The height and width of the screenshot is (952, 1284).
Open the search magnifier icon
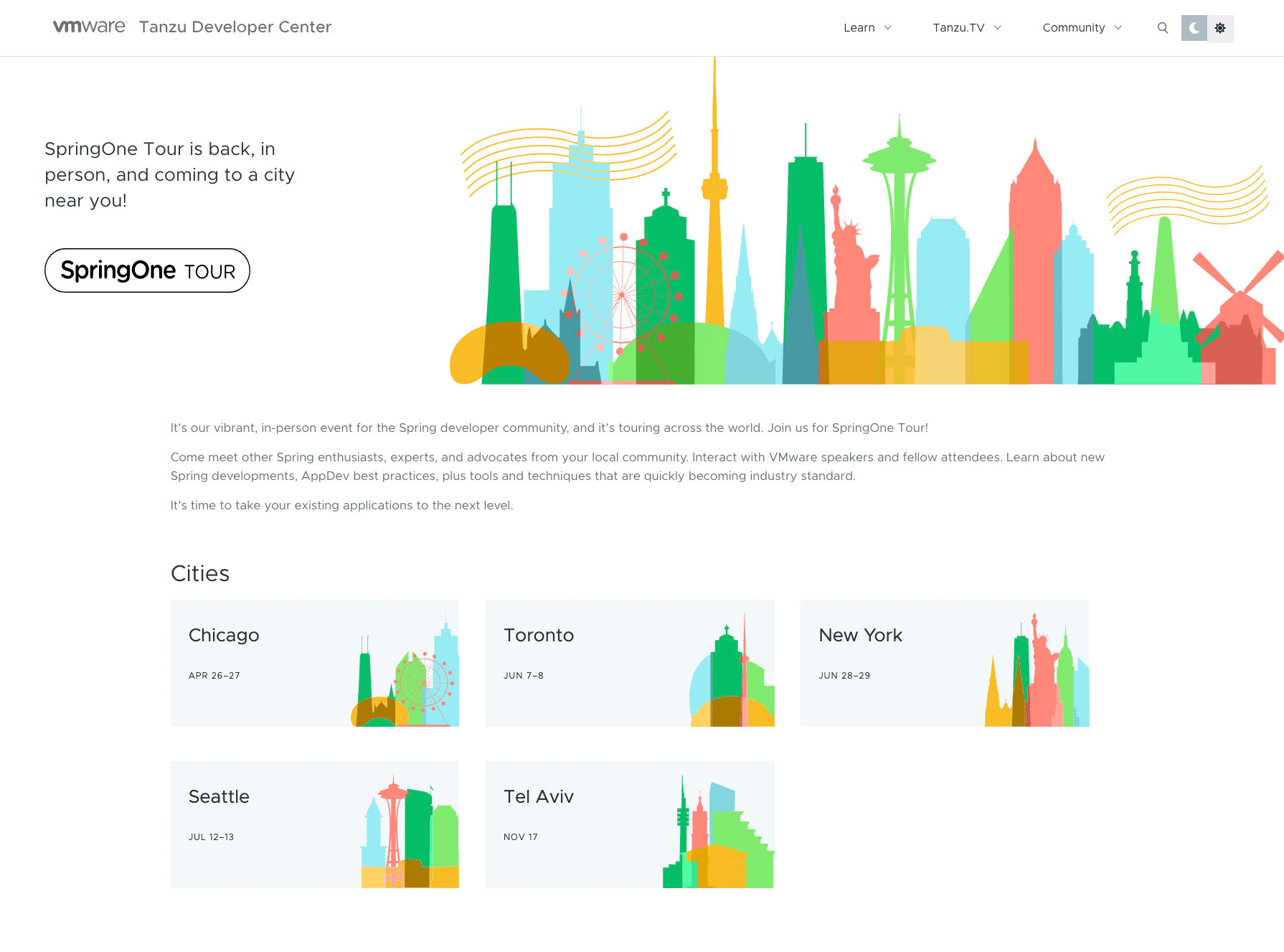(1163, 28)
